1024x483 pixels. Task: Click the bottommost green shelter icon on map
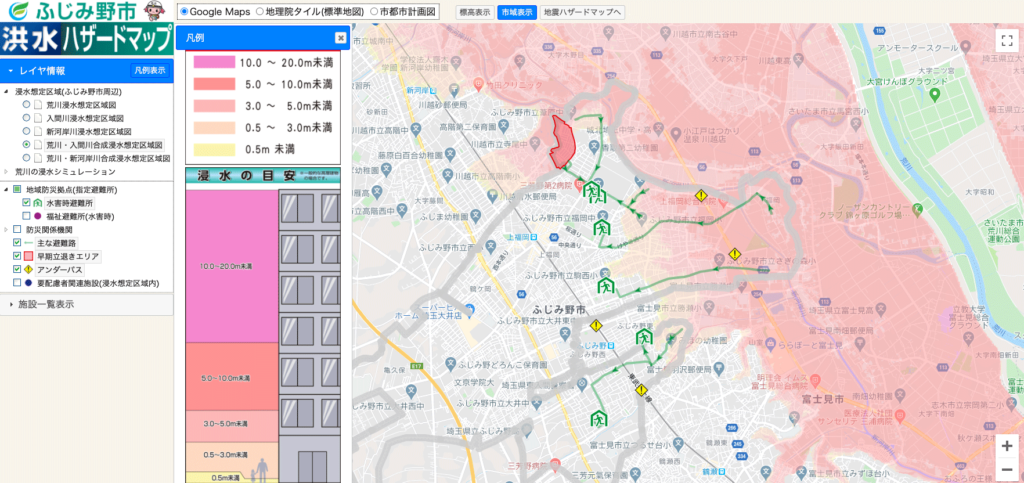(600, 417)
